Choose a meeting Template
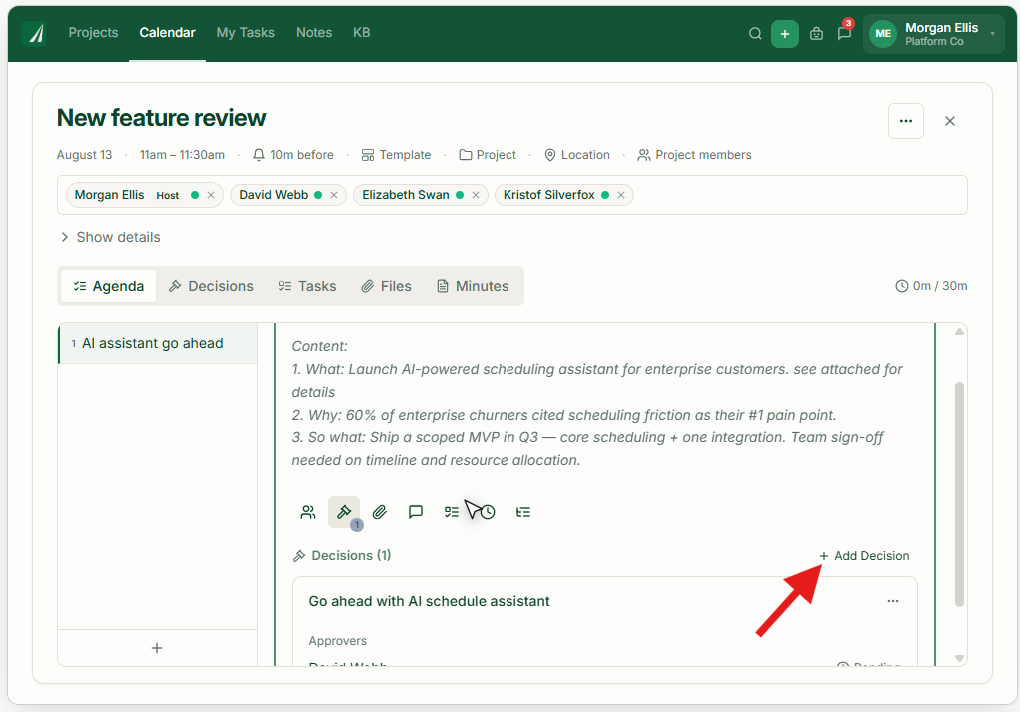Viewport: 1020px width, 712px height. click(396, 155)
